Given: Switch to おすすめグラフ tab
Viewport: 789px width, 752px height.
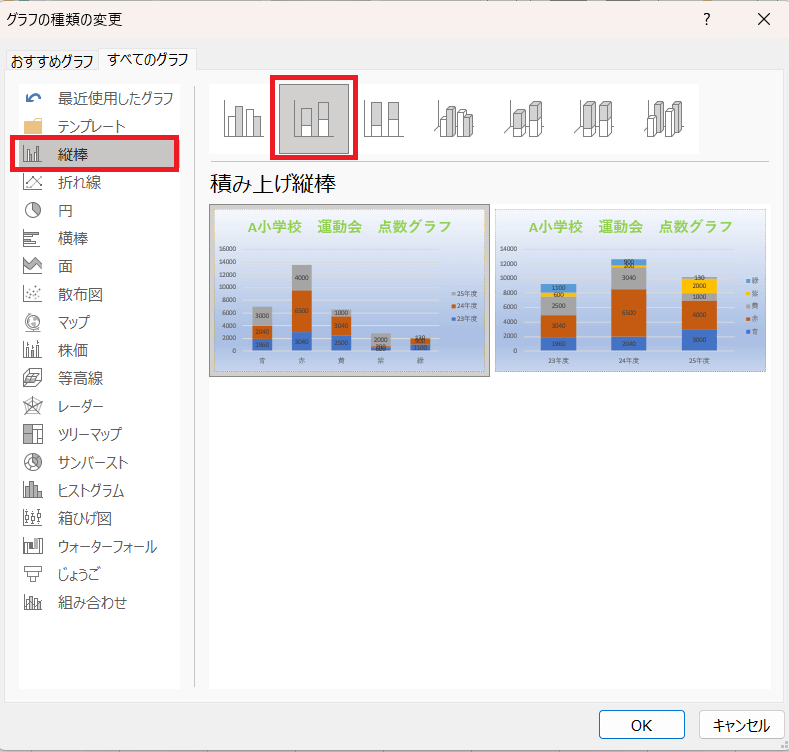Looking at the screenshot, I should [52, 61].
